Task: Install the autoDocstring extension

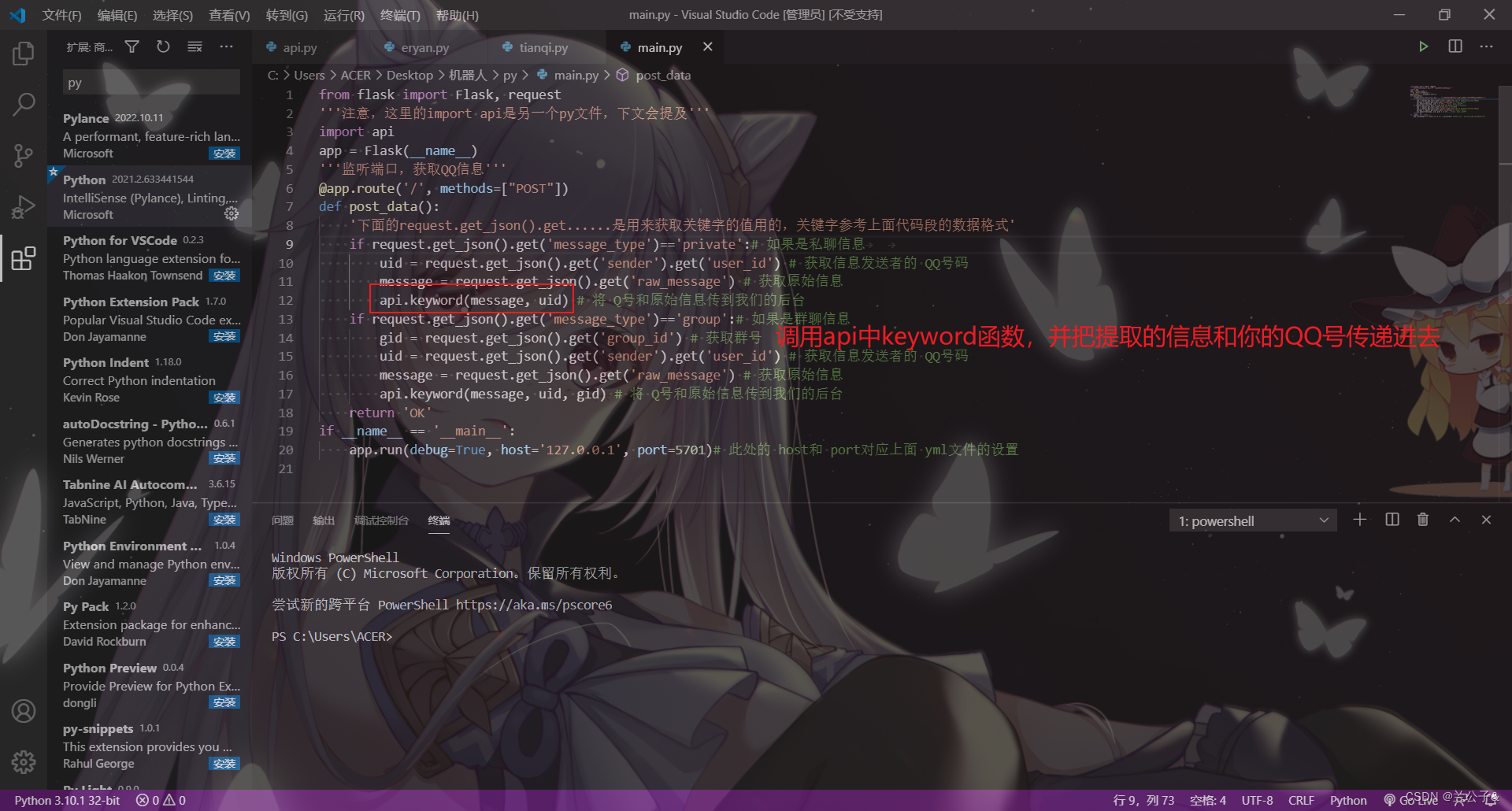Action: 224,458
